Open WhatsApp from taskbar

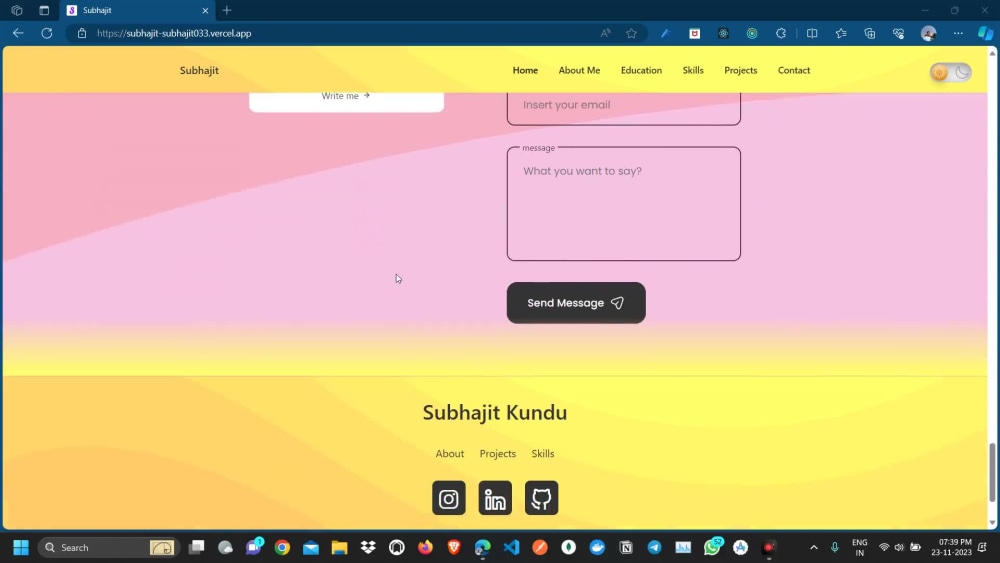coord(712,547)
